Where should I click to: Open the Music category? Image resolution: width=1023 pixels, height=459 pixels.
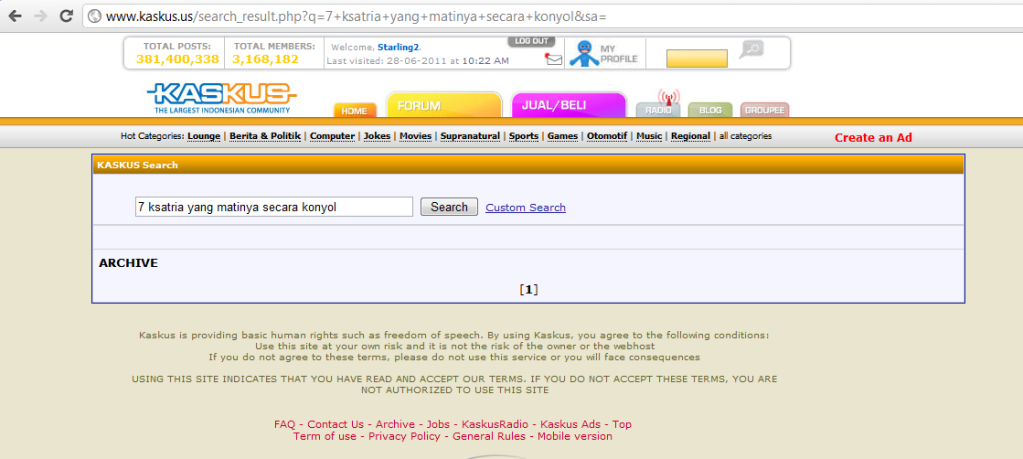click(649, 136)
